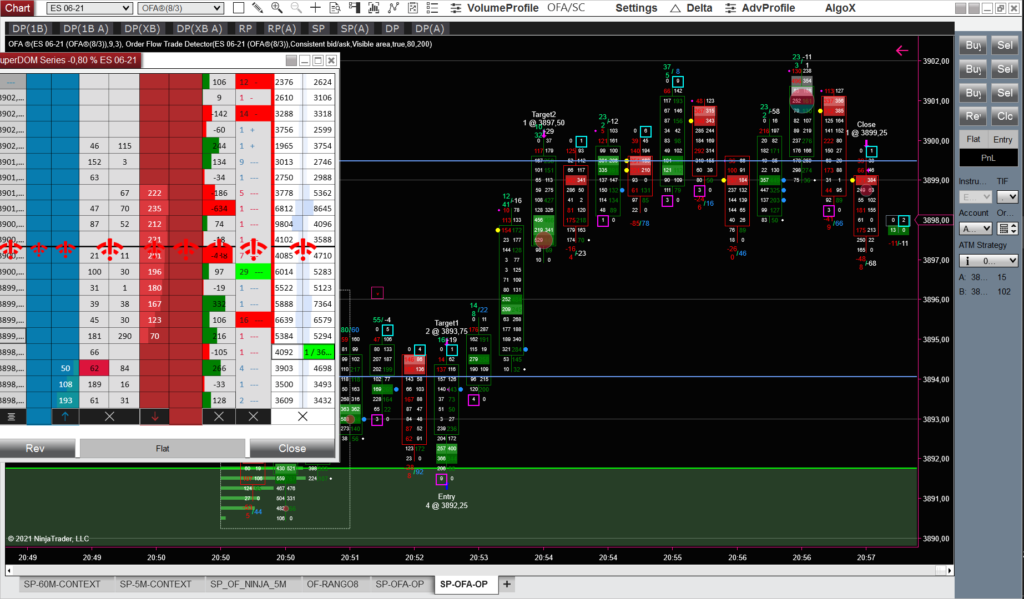Open the data series bars icon

pyautogui.click(x=374, y=8)
